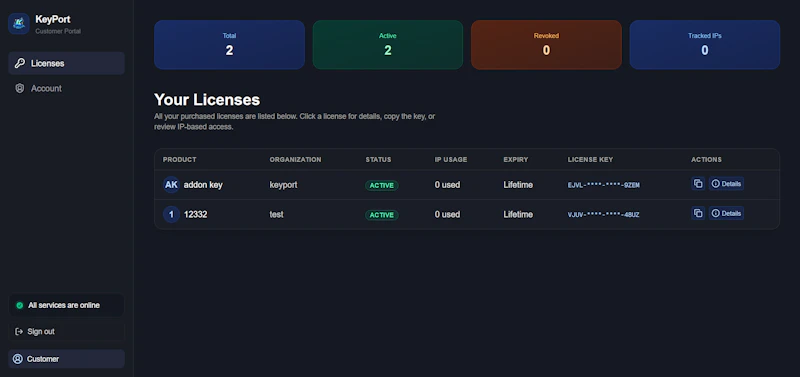Click the ACTIVE badge for addon key
The height and width of the screenshot is (377, 800).
[x=382, y=185]
